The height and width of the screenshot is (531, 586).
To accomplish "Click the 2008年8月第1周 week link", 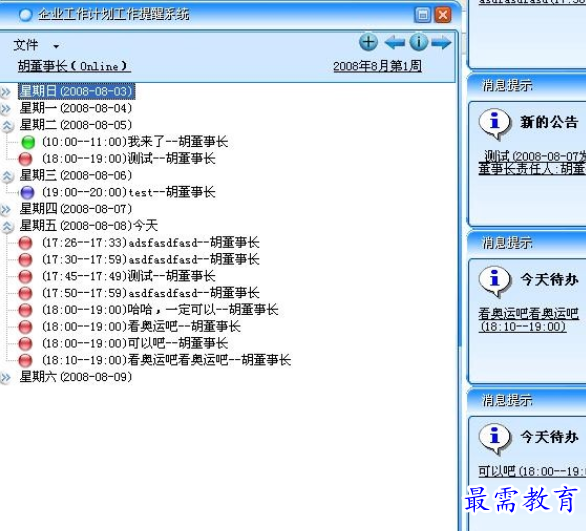I will tap(377, 67).
